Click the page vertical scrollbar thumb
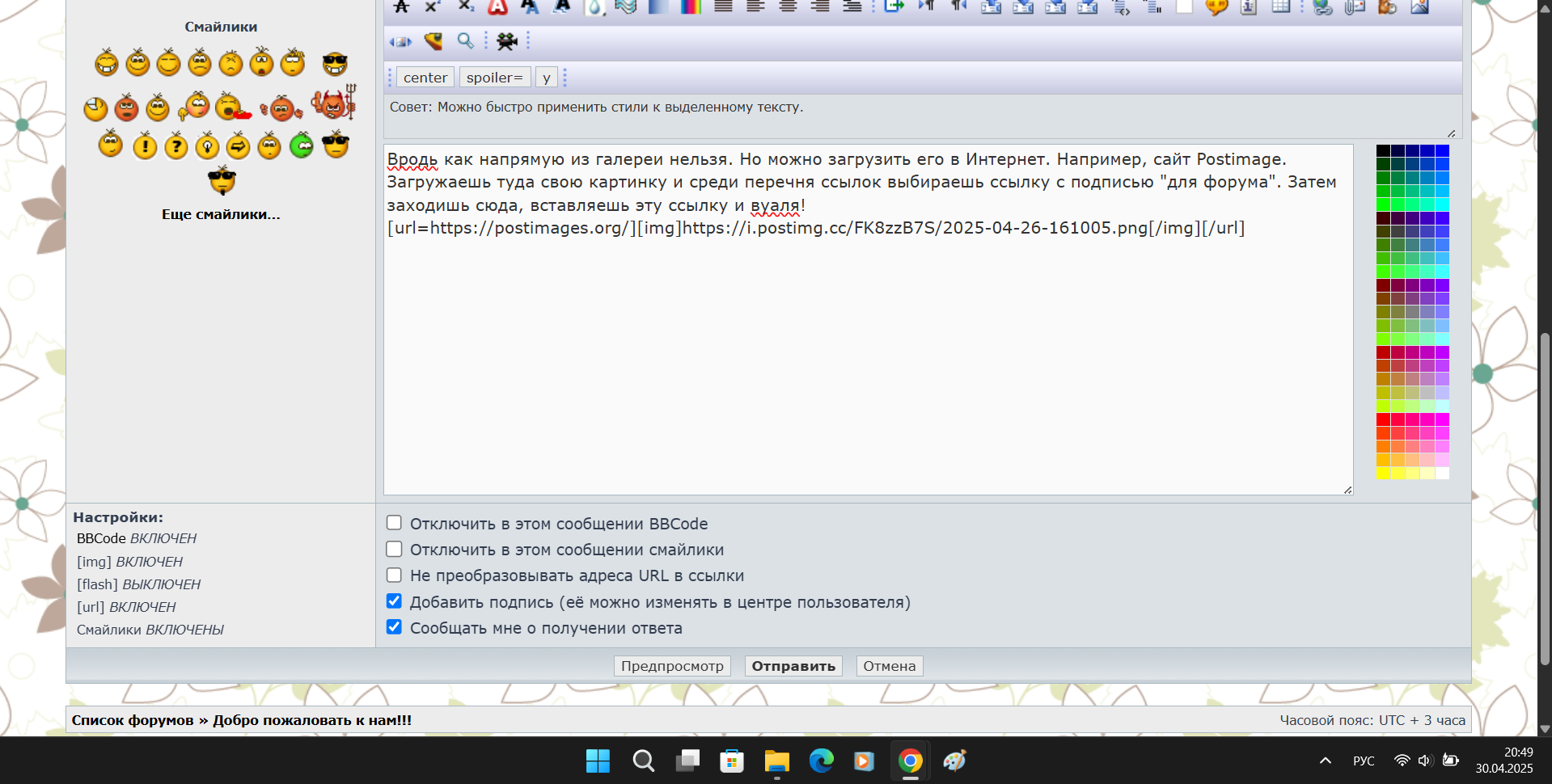Viewport: 1552px width, 784px height. (1545, 499)
